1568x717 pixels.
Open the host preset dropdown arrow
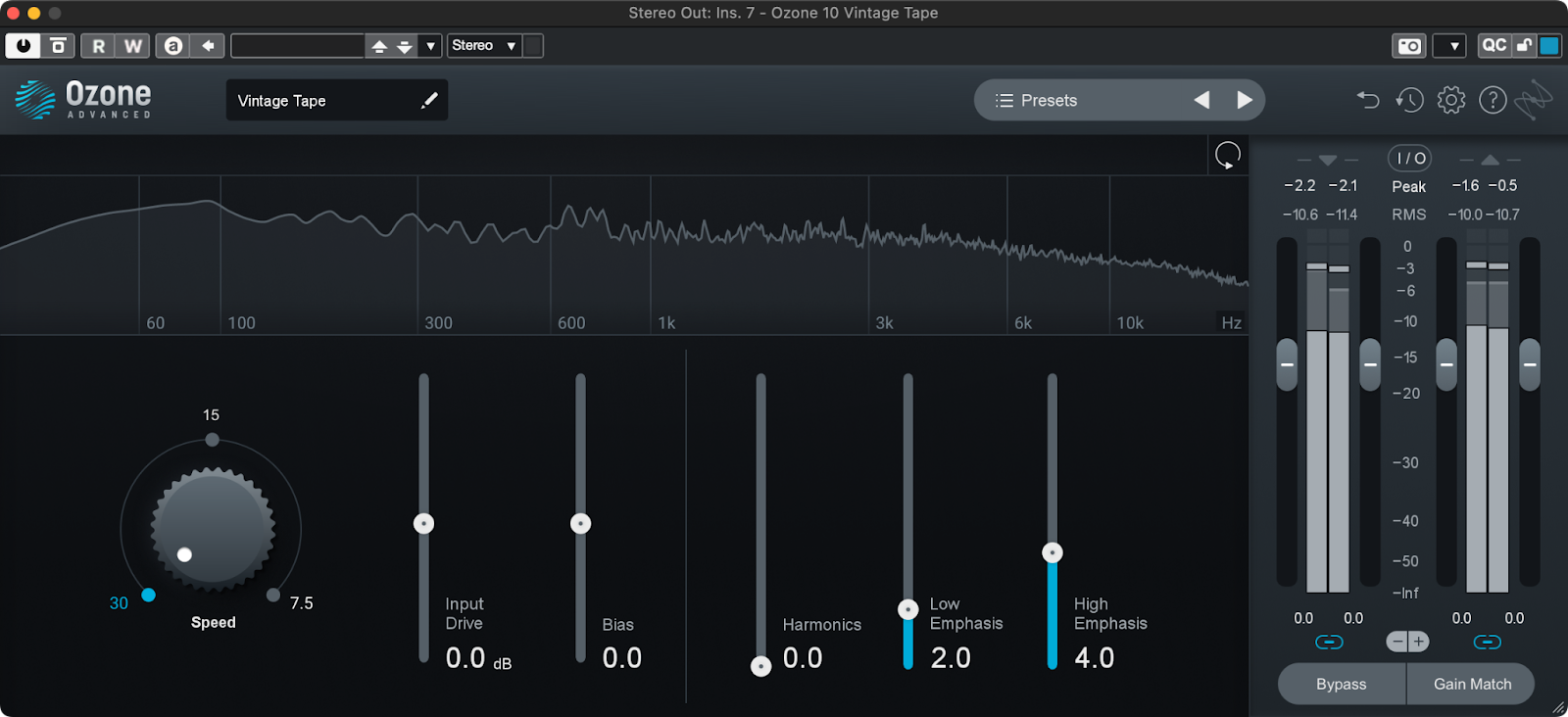pos(430,45)
